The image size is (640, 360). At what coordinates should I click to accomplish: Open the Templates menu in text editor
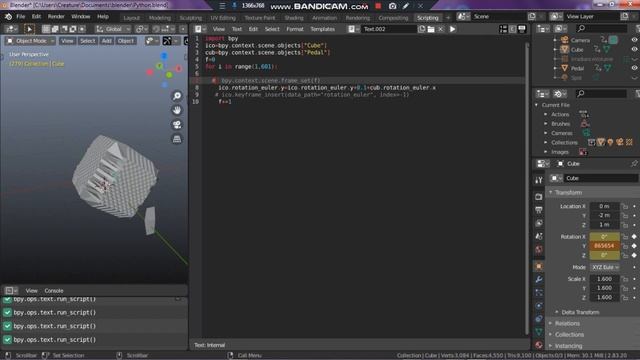(322, 29)
